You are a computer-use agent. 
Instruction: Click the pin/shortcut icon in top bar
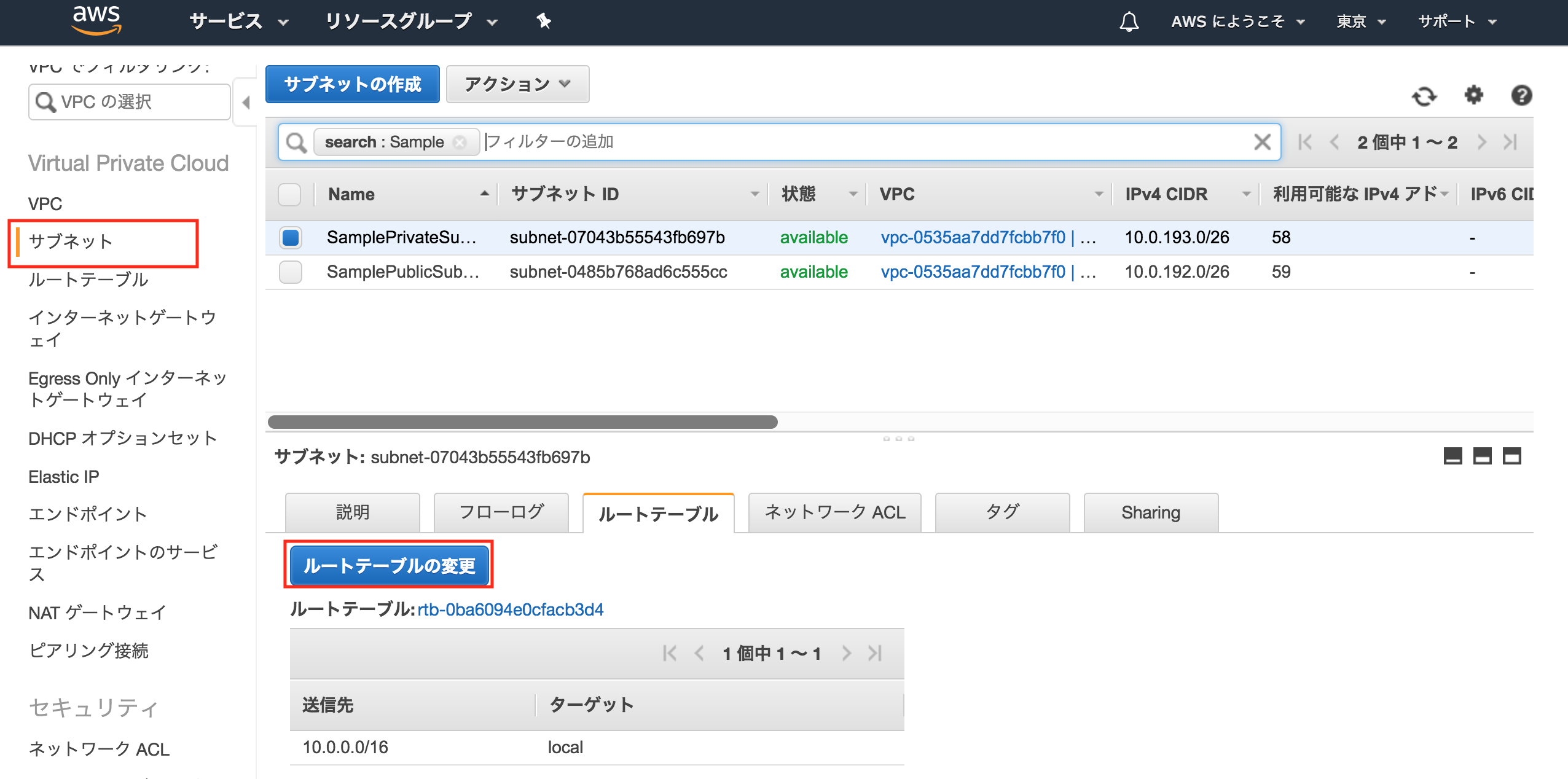[543, 22]
